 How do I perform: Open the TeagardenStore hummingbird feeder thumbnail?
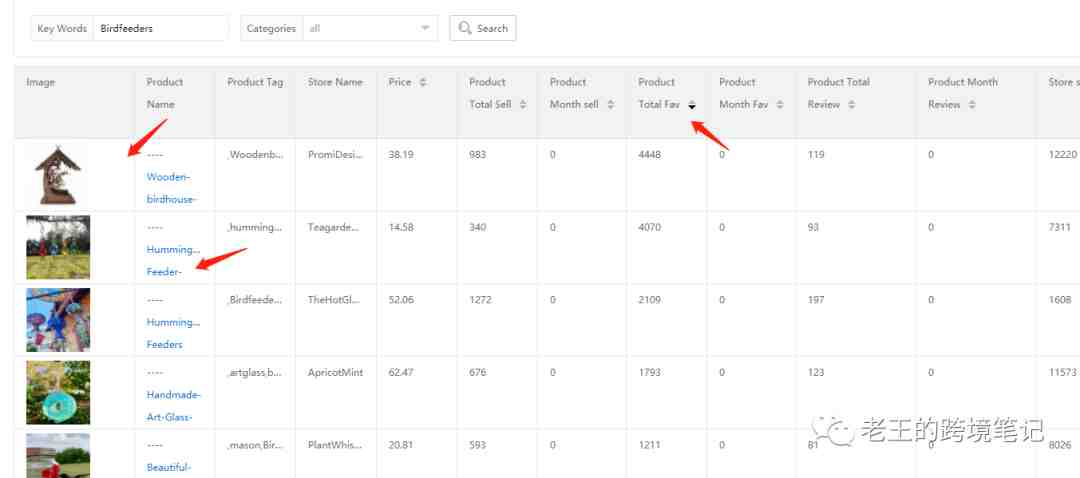tap(58, 247)
